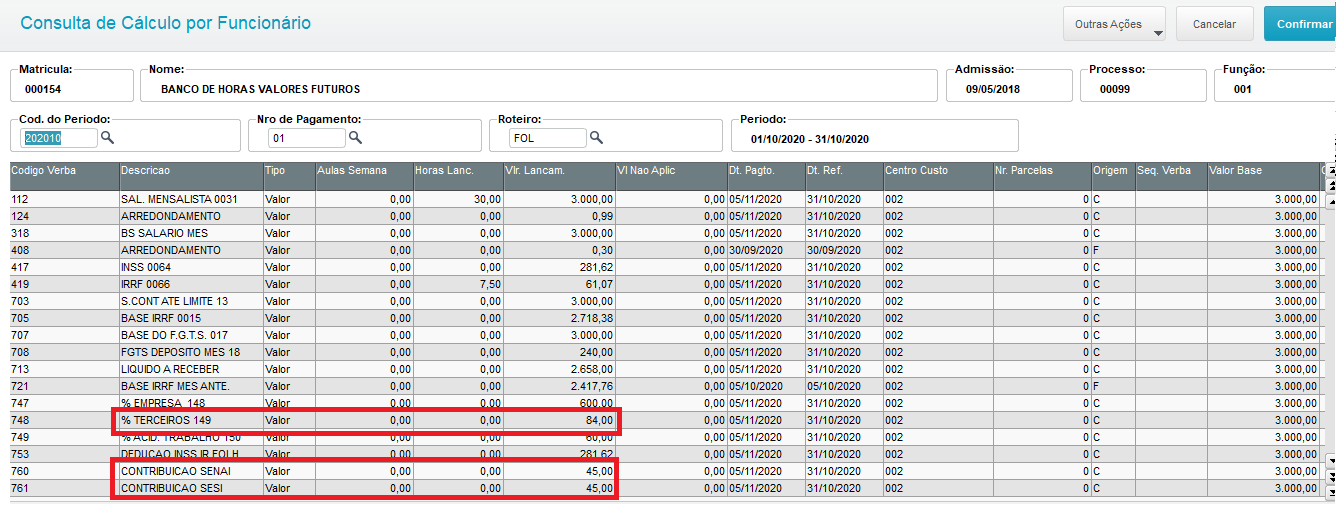Click the 240,00 FGTS deposit value
The image size is (1340, 505).
[x=558, y=352]
